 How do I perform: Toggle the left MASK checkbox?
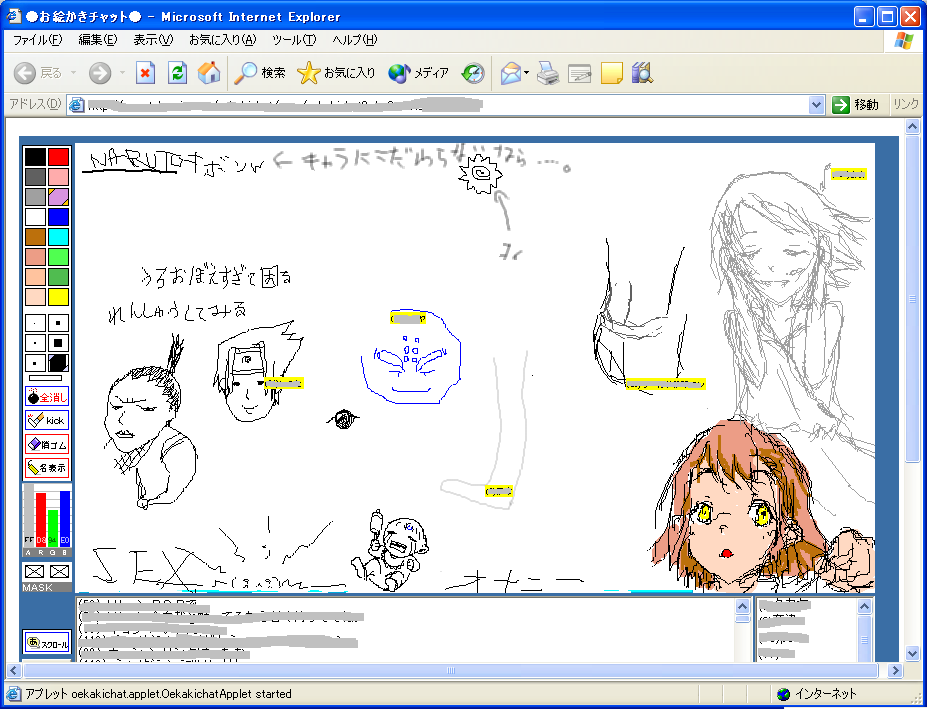point(35,571)
